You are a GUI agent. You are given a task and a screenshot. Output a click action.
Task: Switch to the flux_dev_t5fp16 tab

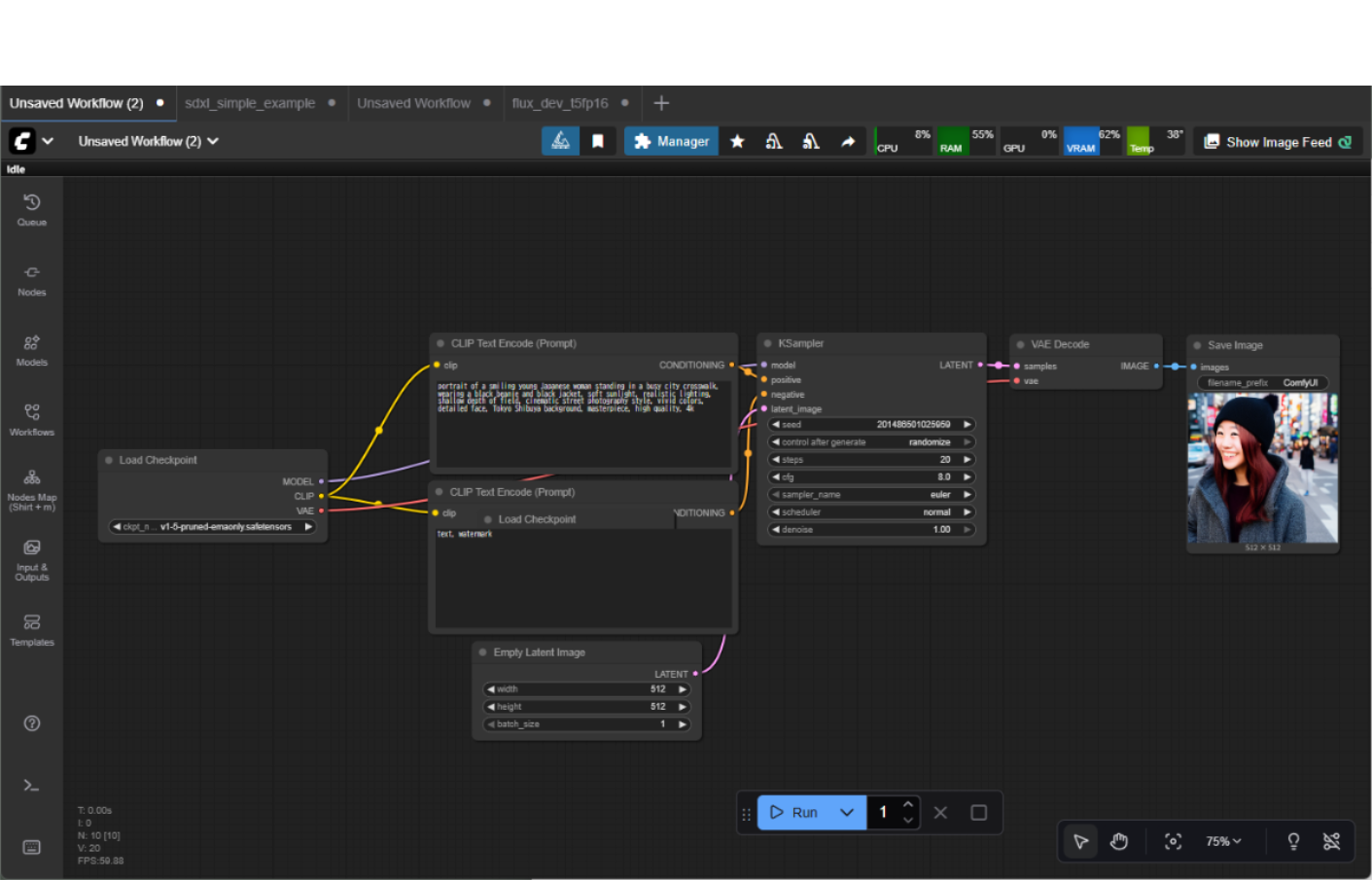[x=560, y=103]
